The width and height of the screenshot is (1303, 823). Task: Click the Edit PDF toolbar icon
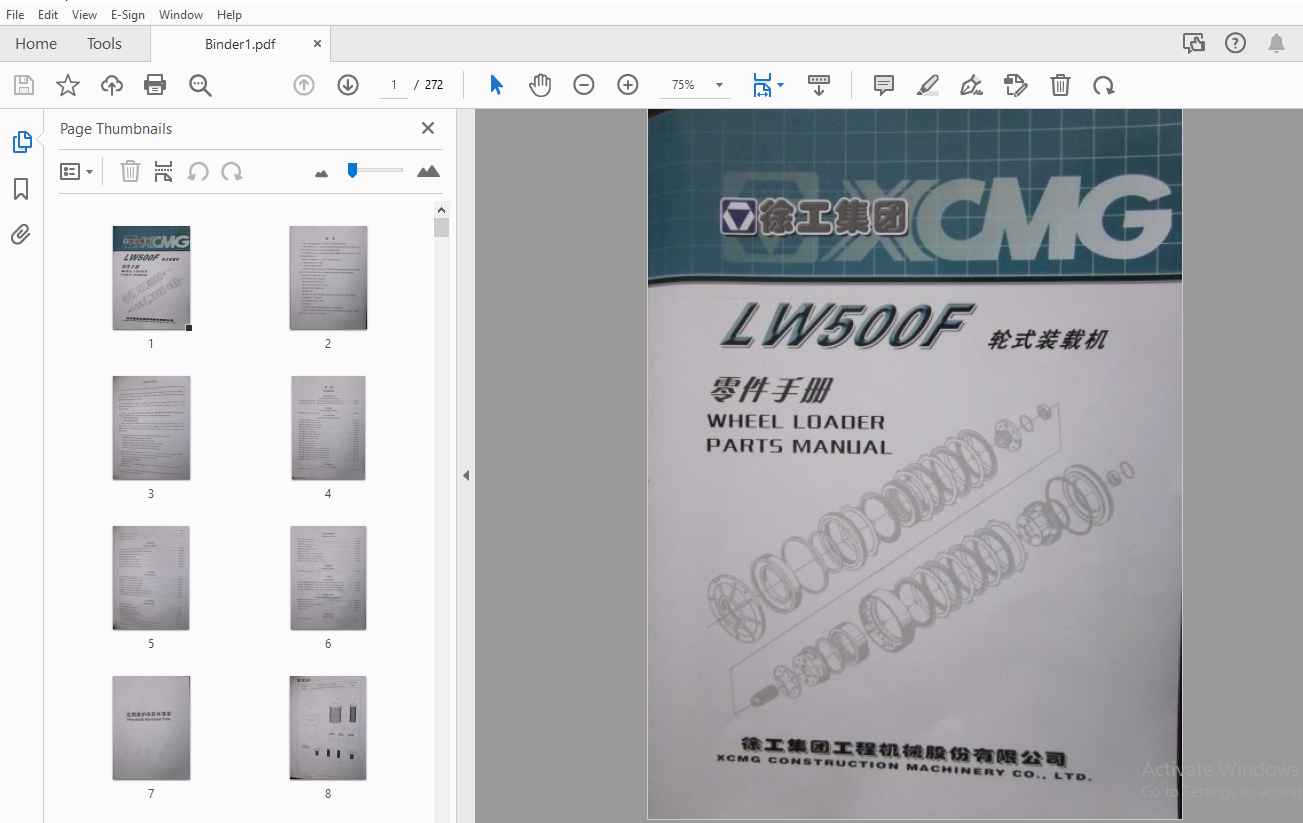(1016, 85)
